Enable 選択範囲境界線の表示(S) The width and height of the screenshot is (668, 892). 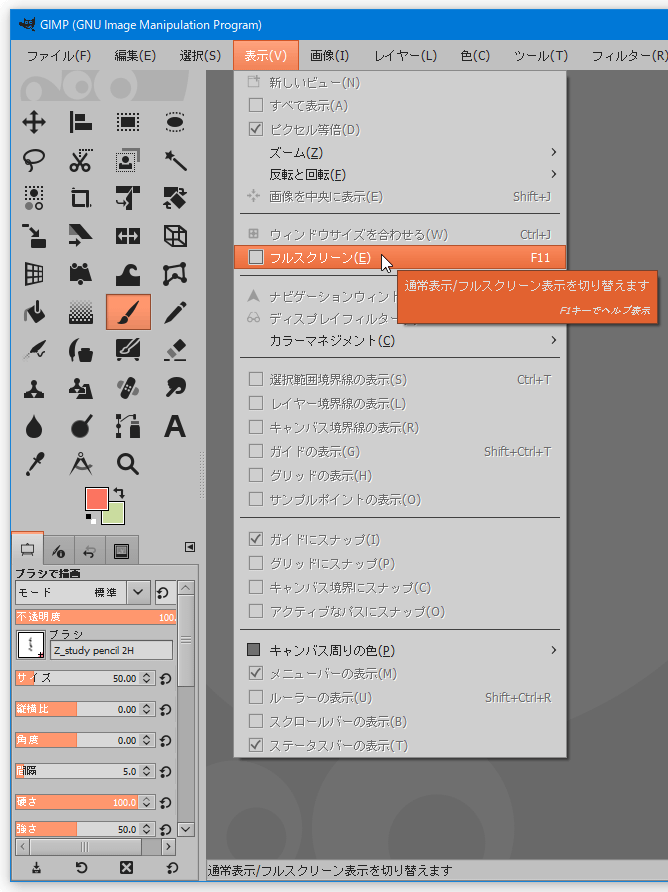256,379
